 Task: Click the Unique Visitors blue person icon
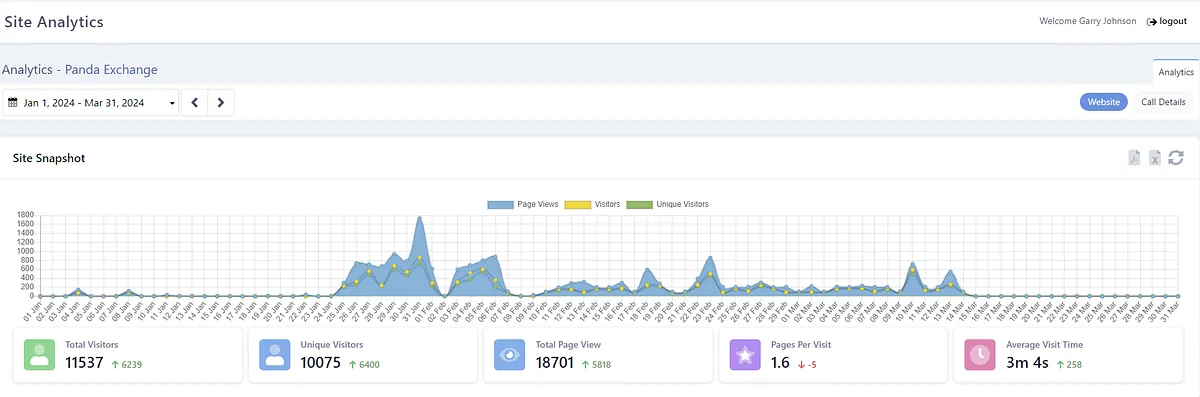click(275, 355)
